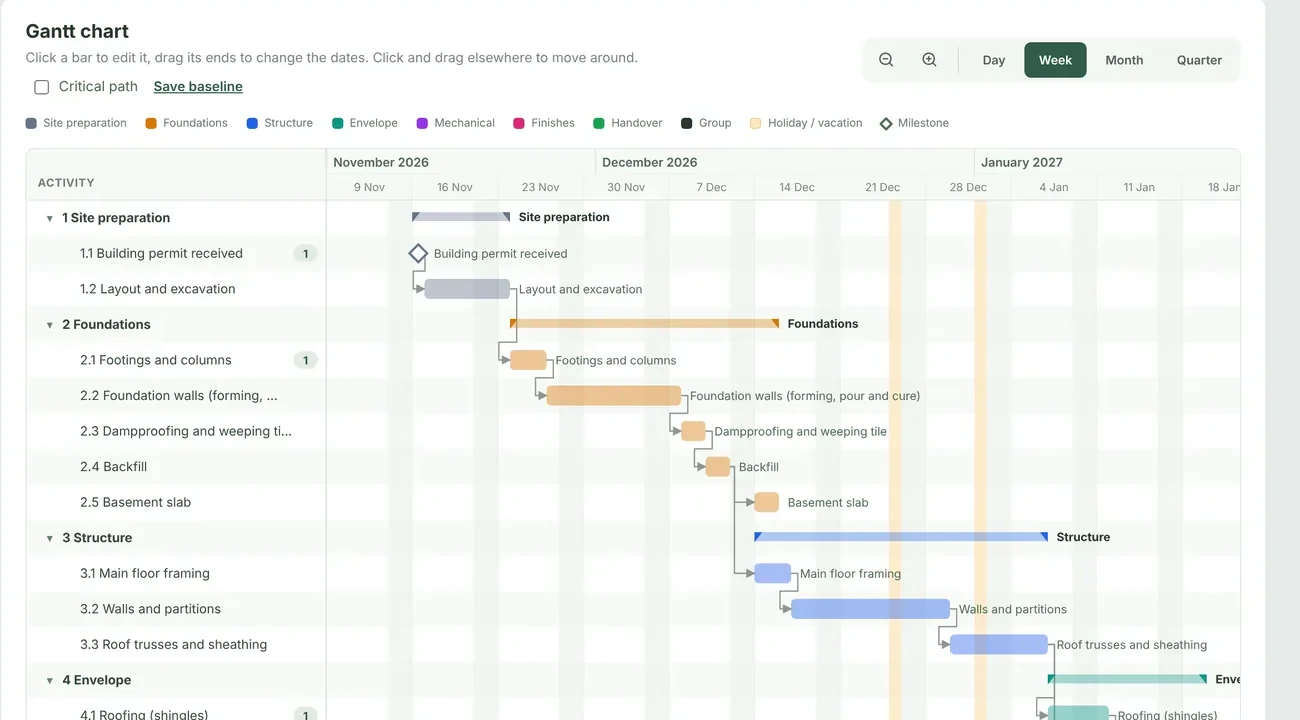Click the zoom in magnifier icon
Image resolution: width=1300 pixels, height=720 pixels.
929,60
